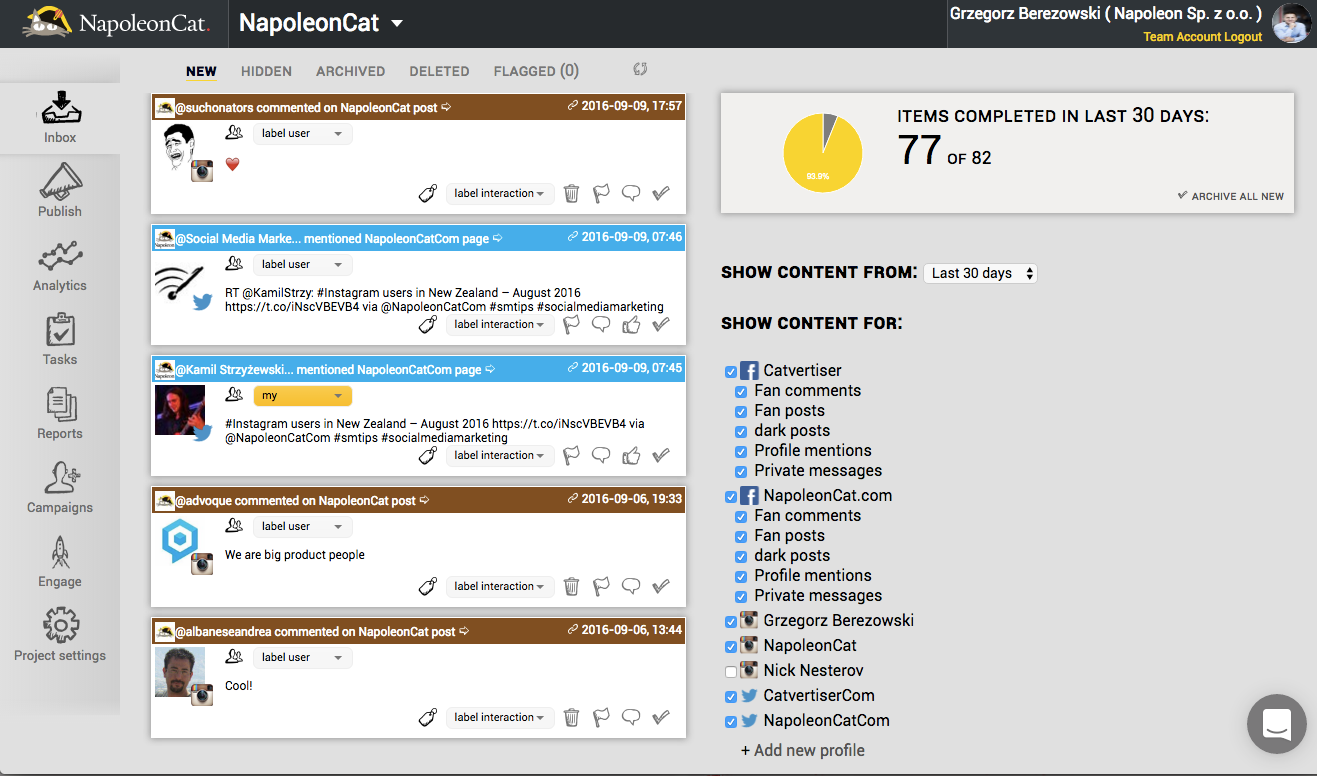Image resolution: width=1317 pixels, height=776 pixels.
Task: Click the 'We are big product people' comment
Action: point(295,555)
